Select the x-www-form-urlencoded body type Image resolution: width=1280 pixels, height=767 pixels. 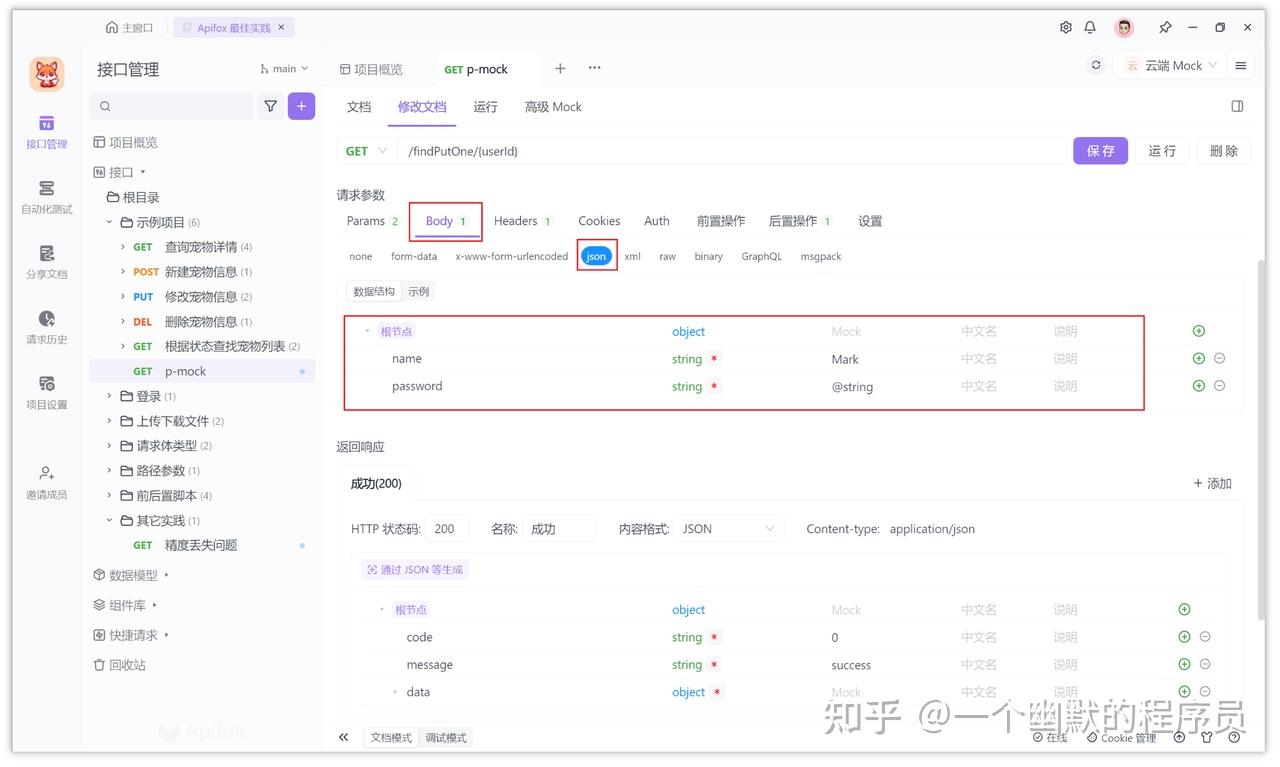pyautogui.click(x=512, y=257)
